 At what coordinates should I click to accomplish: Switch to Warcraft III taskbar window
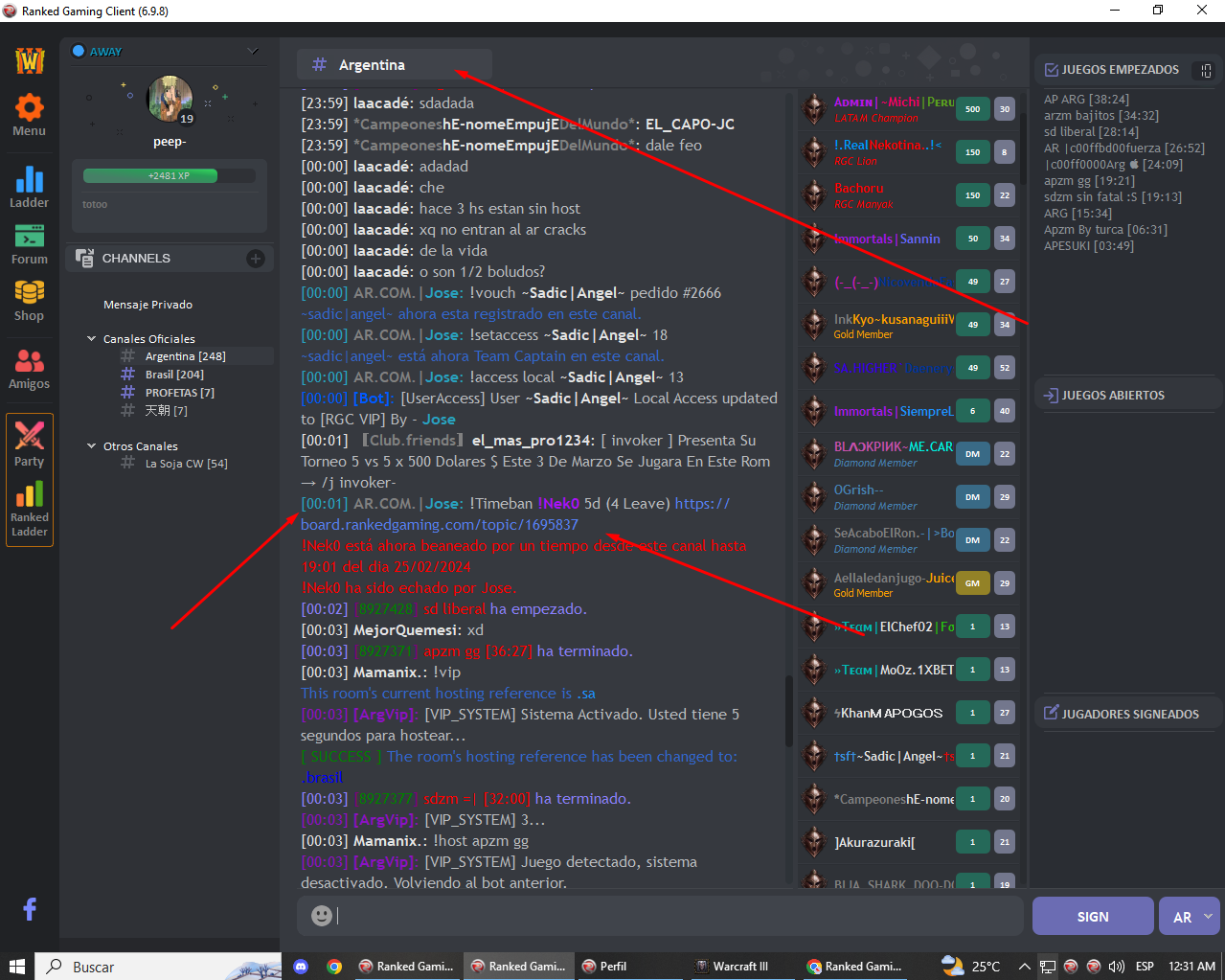(739, 967)
